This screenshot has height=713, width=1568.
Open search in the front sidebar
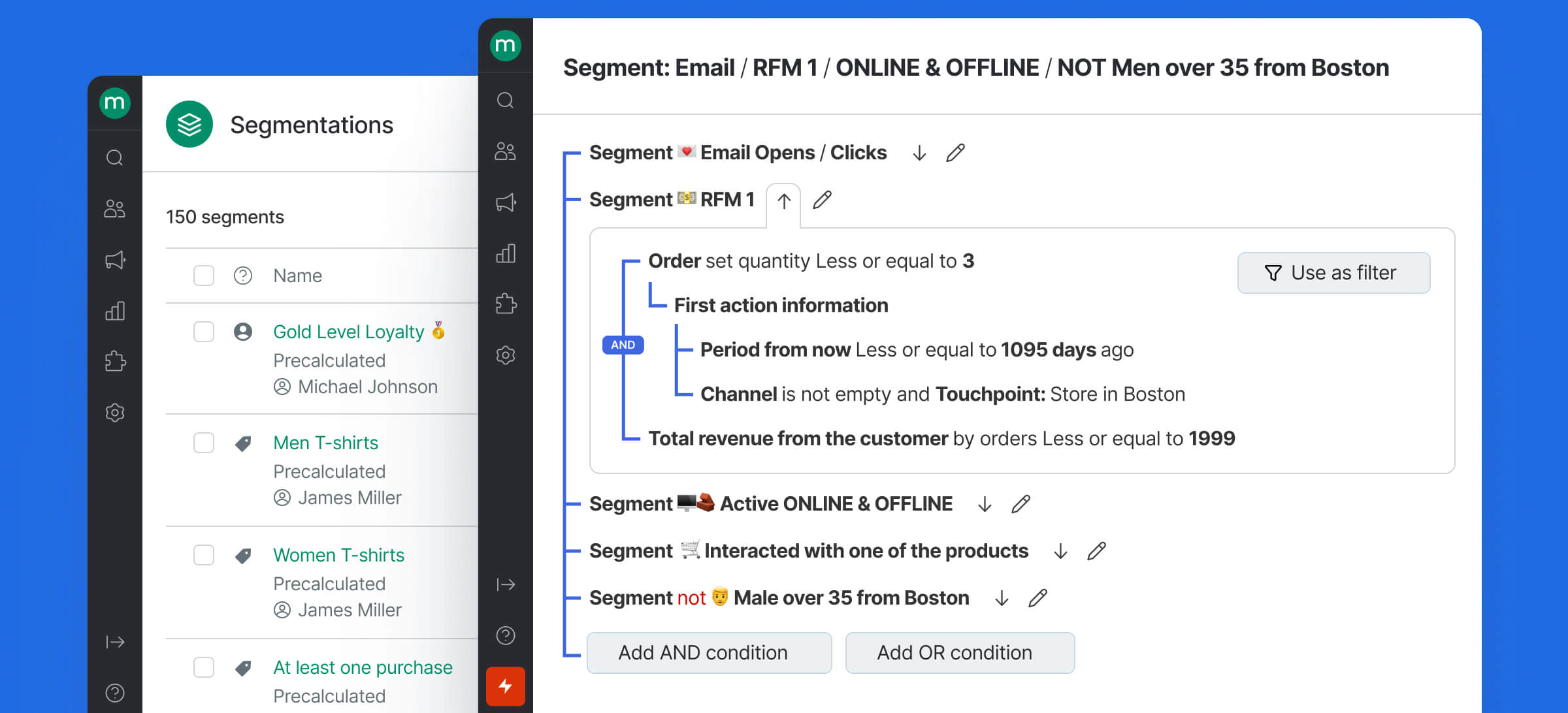coord(505,101)
